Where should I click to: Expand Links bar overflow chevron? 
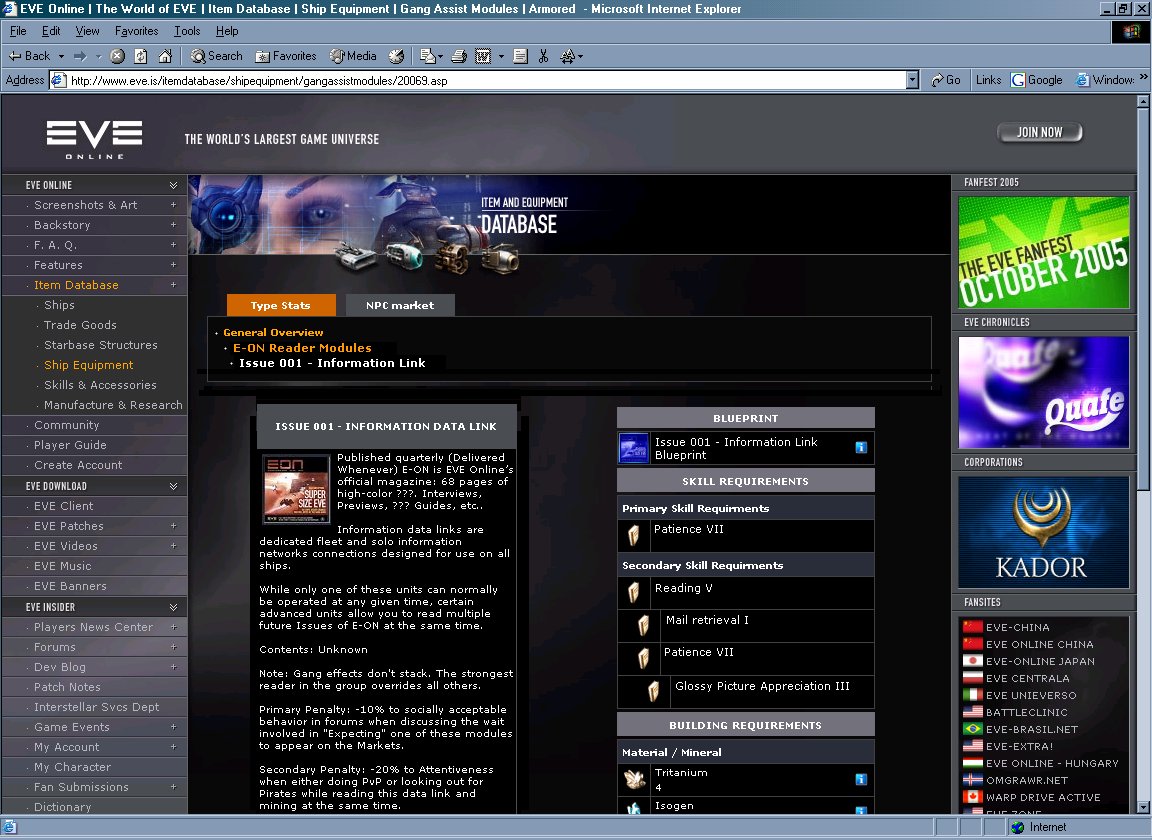pos(1143,77)
